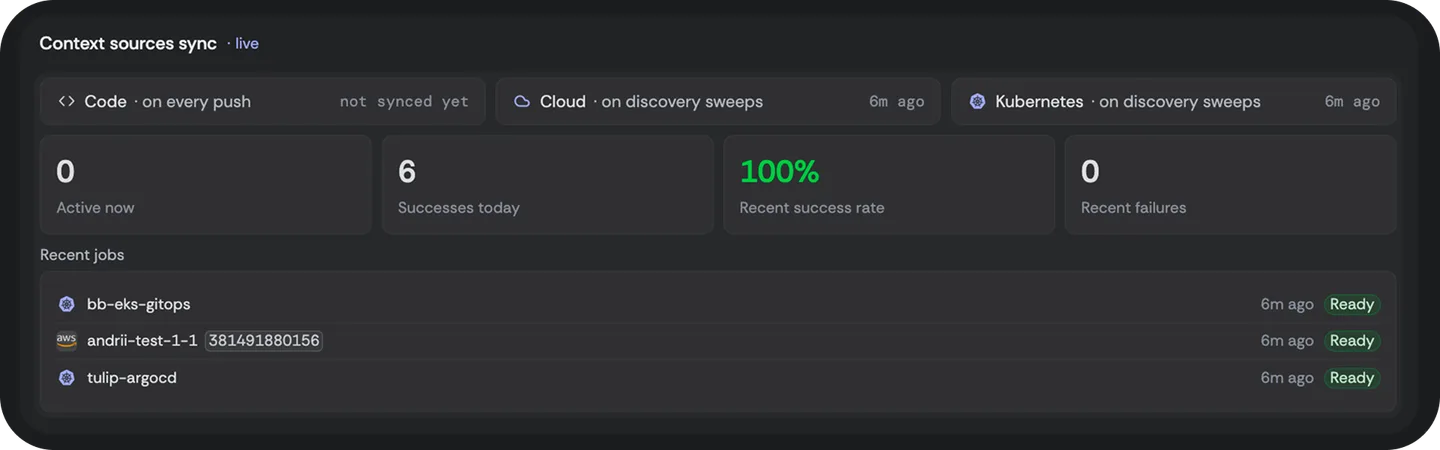This screenshot has width=1440, height=450.
Task: Click the "Context sources sync" heading
Action: coord(128,44)
